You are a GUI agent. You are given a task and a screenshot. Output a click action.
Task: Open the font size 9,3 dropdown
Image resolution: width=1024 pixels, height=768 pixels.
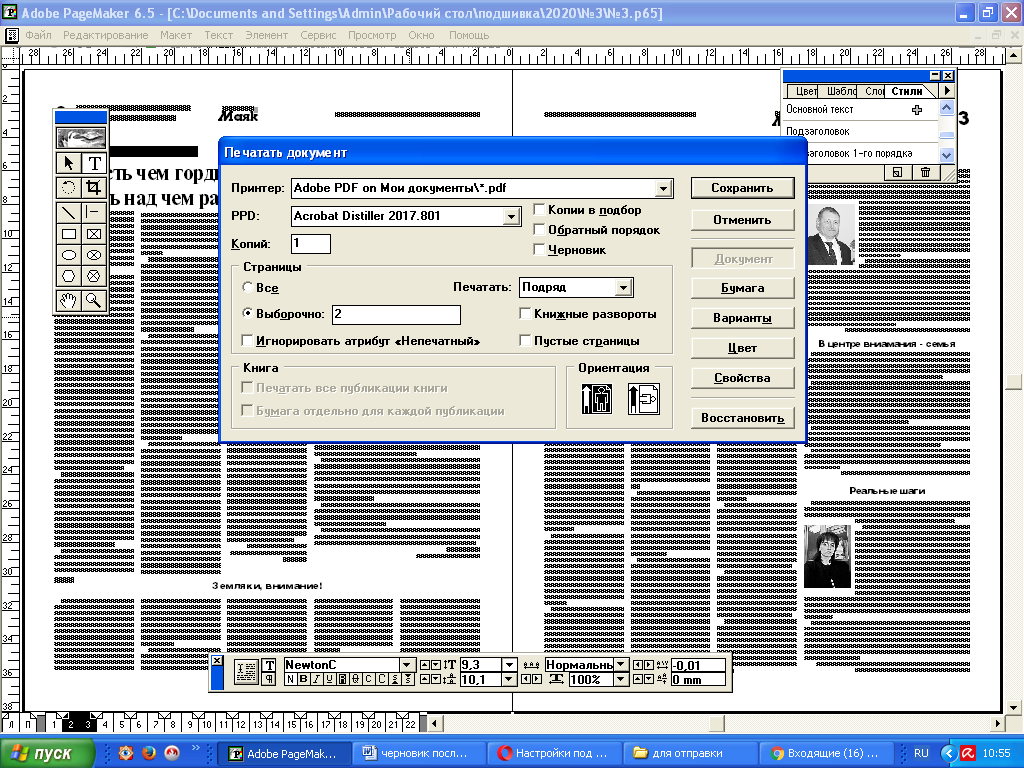(x=509, y=665)
